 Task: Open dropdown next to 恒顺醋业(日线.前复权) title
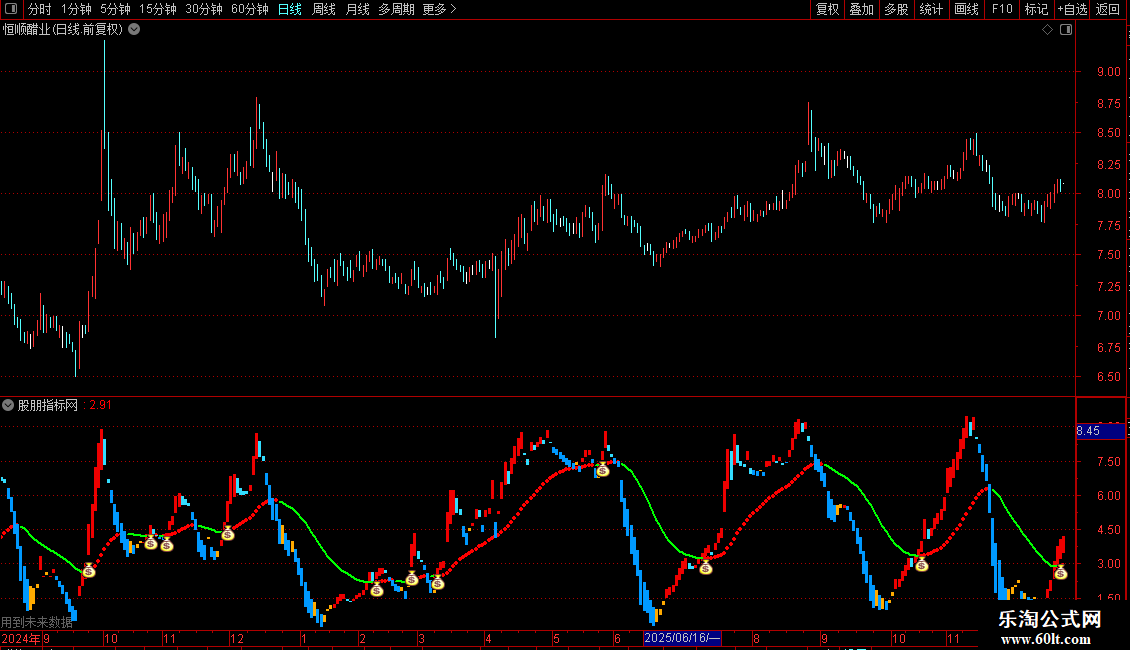(134, 30)
